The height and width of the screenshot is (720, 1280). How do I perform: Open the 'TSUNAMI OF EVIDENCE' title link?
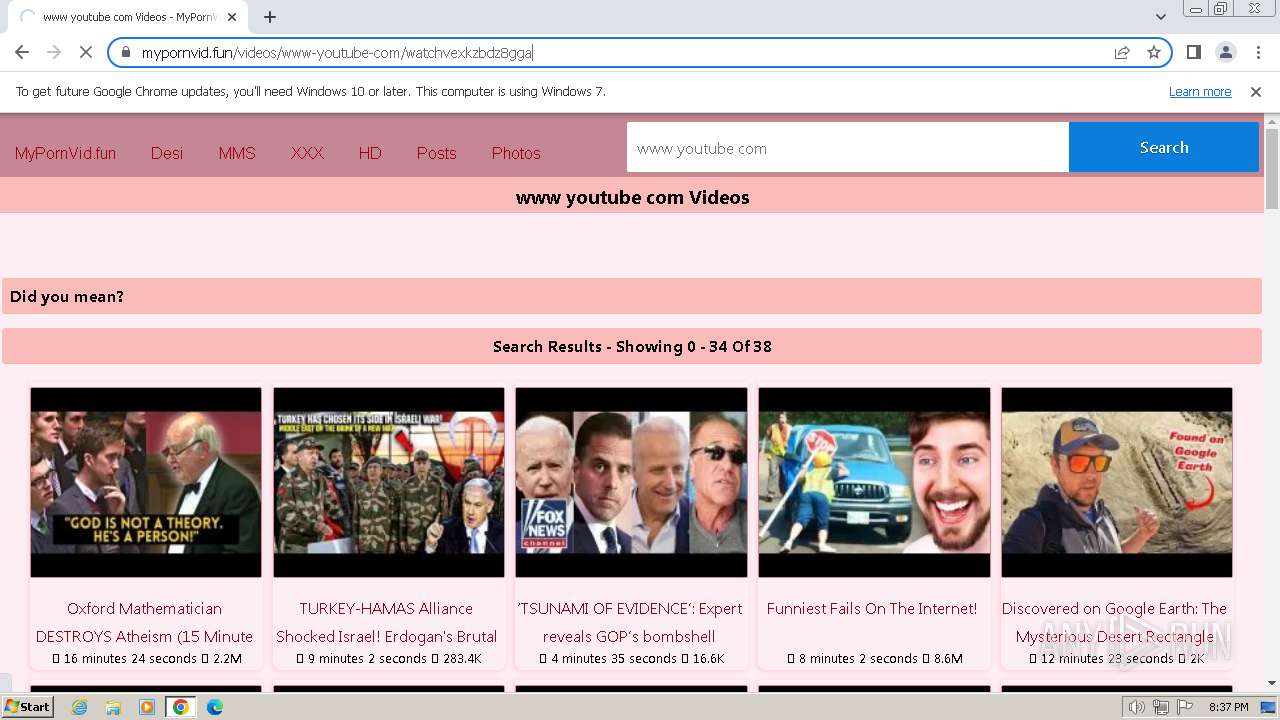click(x=630, y=622)
